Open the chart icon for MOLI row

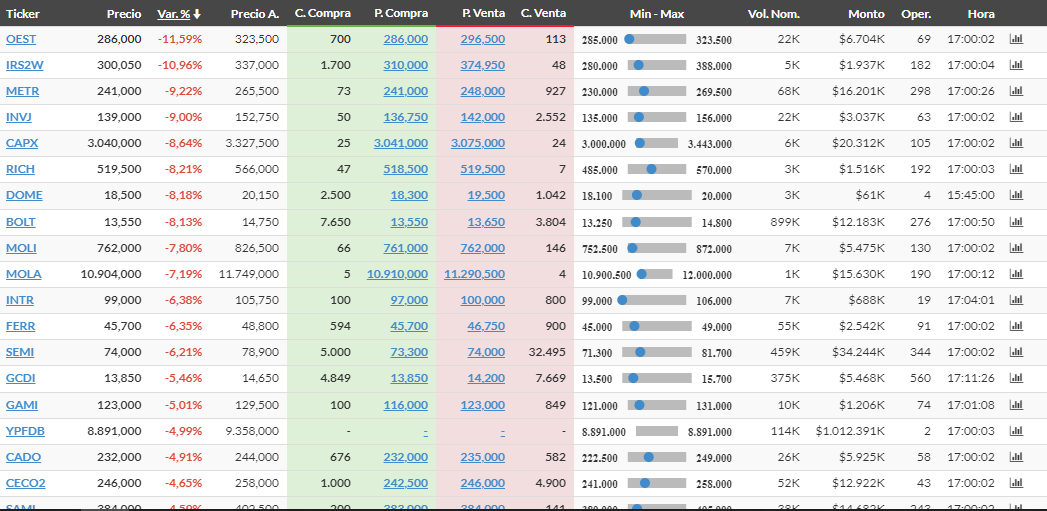point(1016,248)
